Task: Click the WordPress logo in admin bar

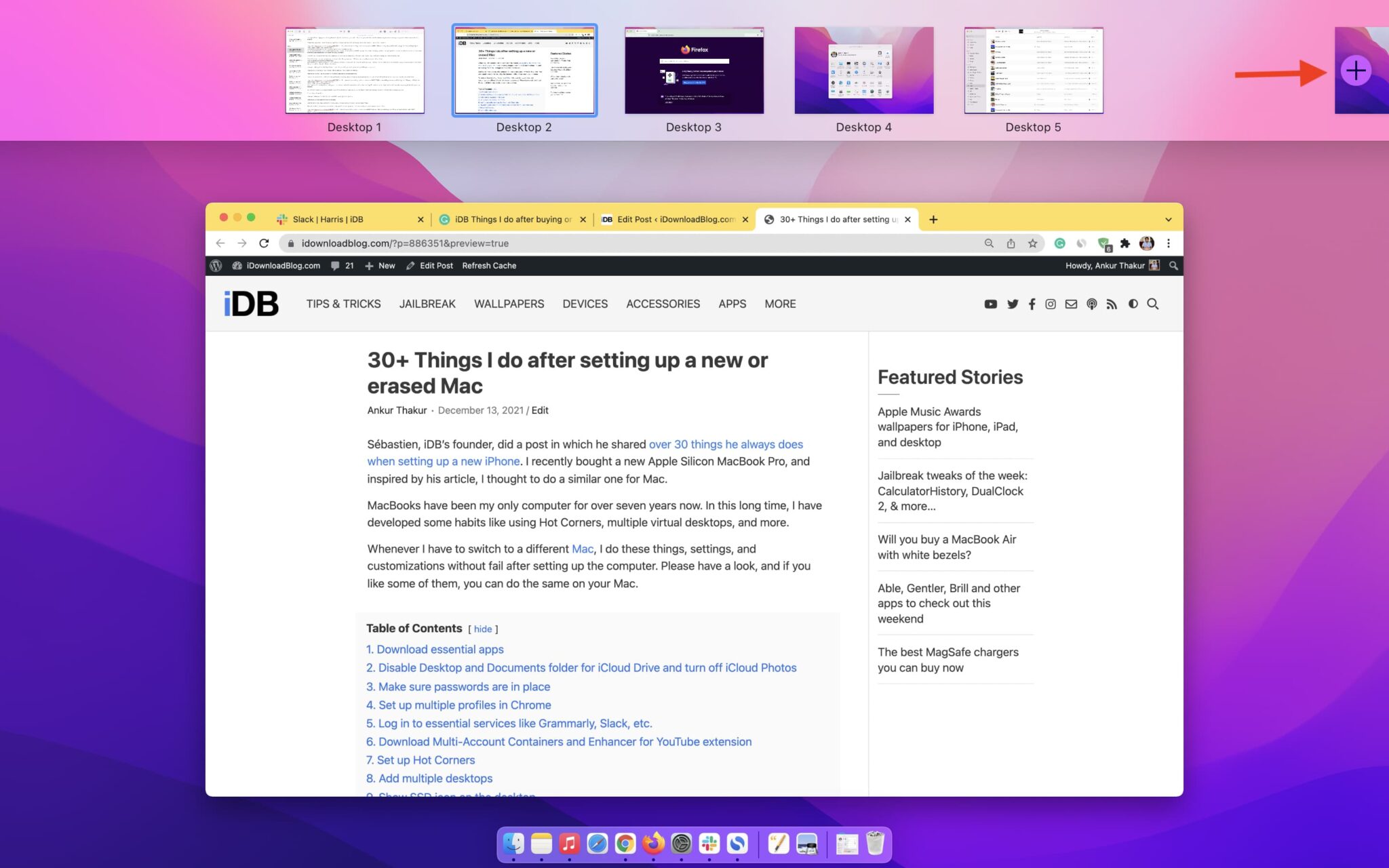Action: [x=216, y=266]
